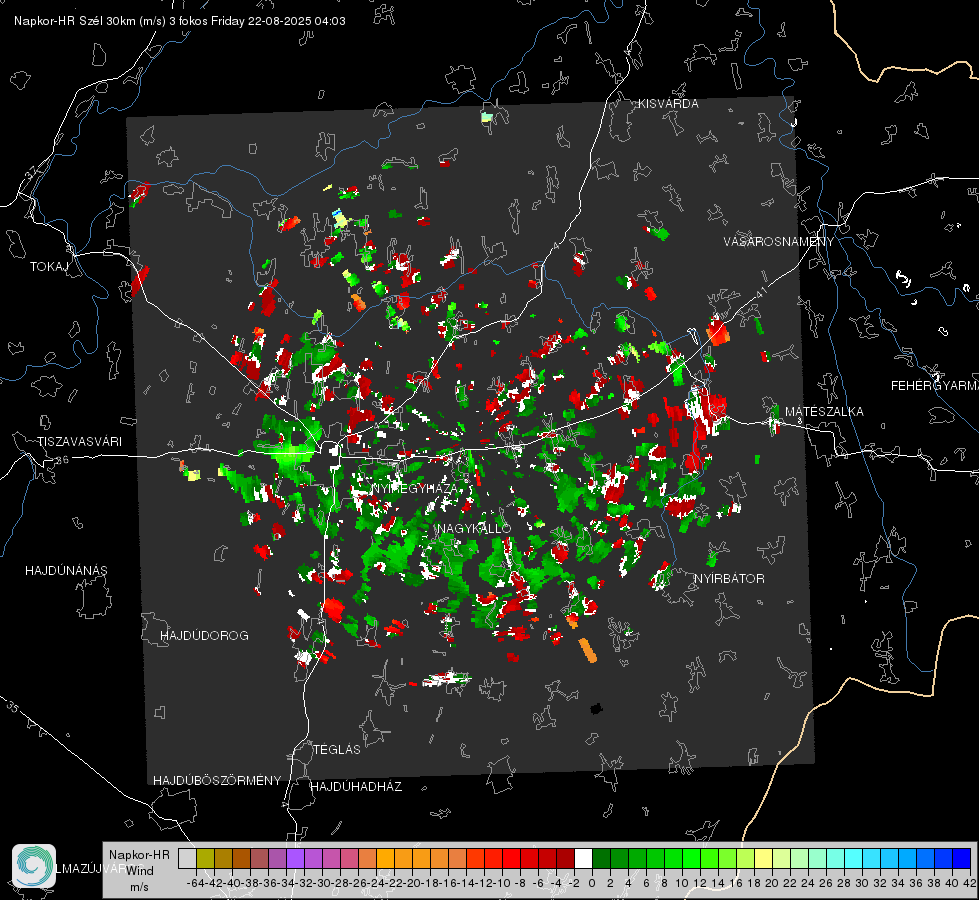Click the HAJDÚNÁNÁS label

click(66, 571)
